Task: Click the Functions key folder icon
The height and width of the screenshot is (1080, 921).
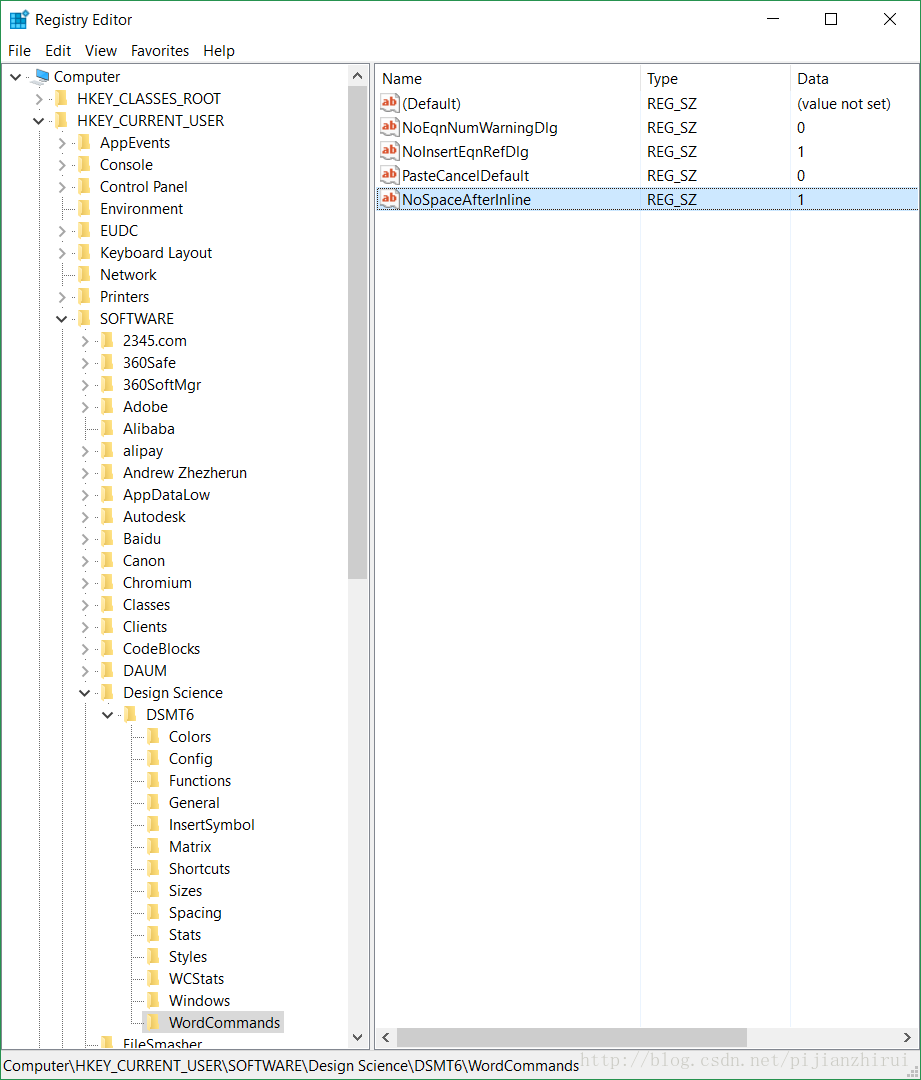Action: point(154,780)
